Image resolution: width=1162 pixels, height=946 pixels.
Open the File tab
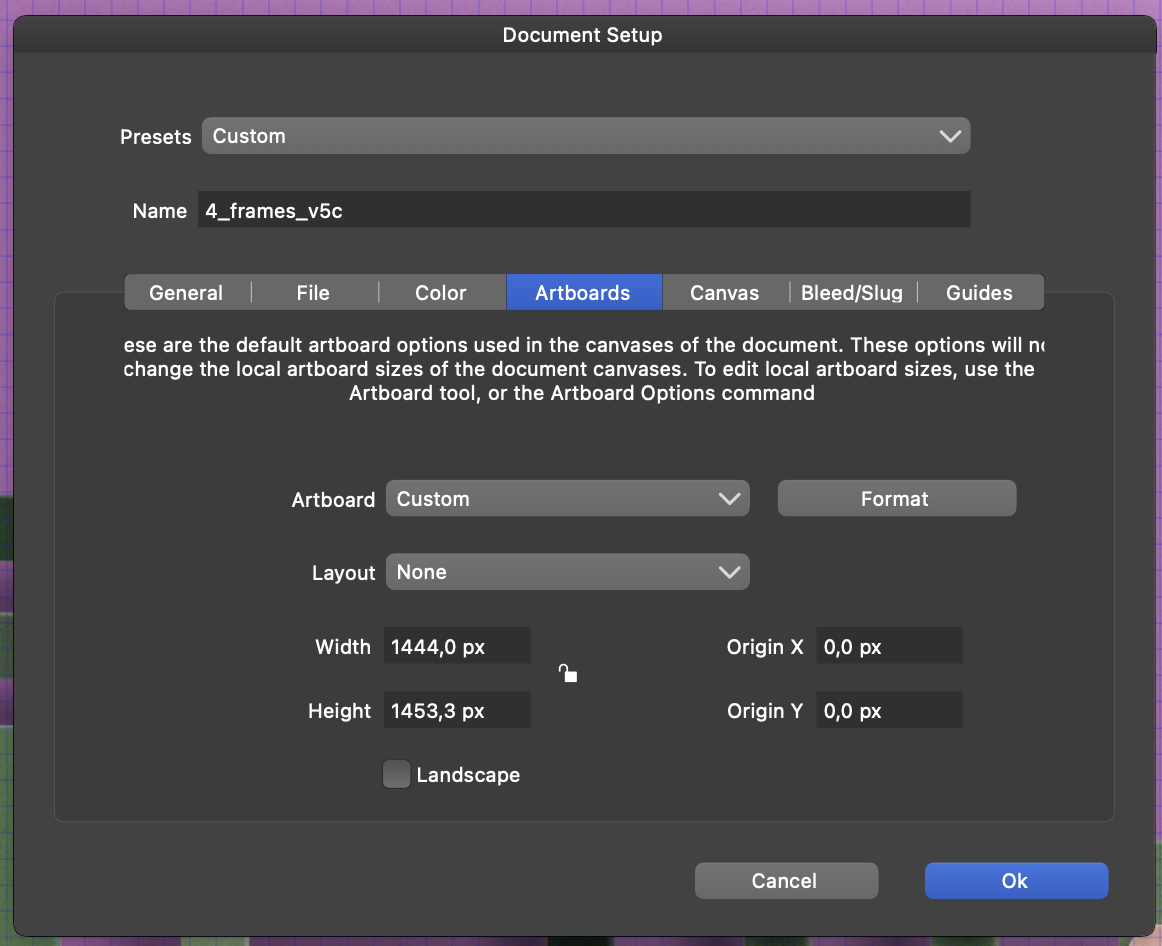click(x=313, y=293)
